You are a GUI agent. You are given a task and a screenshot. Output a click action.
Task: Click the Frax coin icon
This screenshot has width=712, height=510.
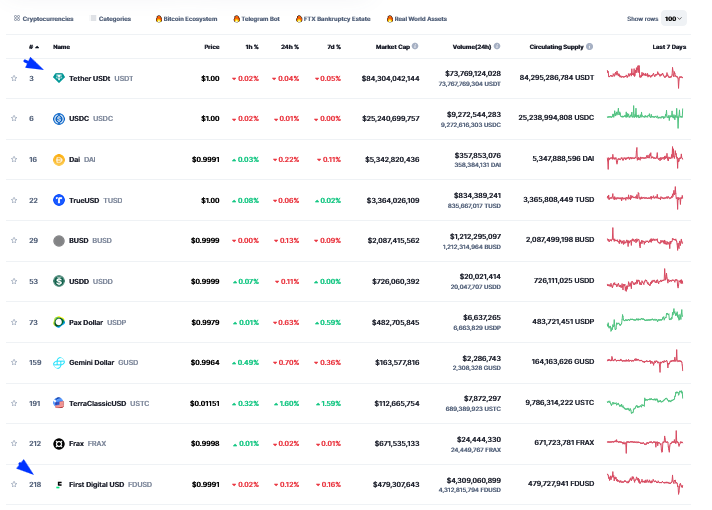tap(59, 443)
